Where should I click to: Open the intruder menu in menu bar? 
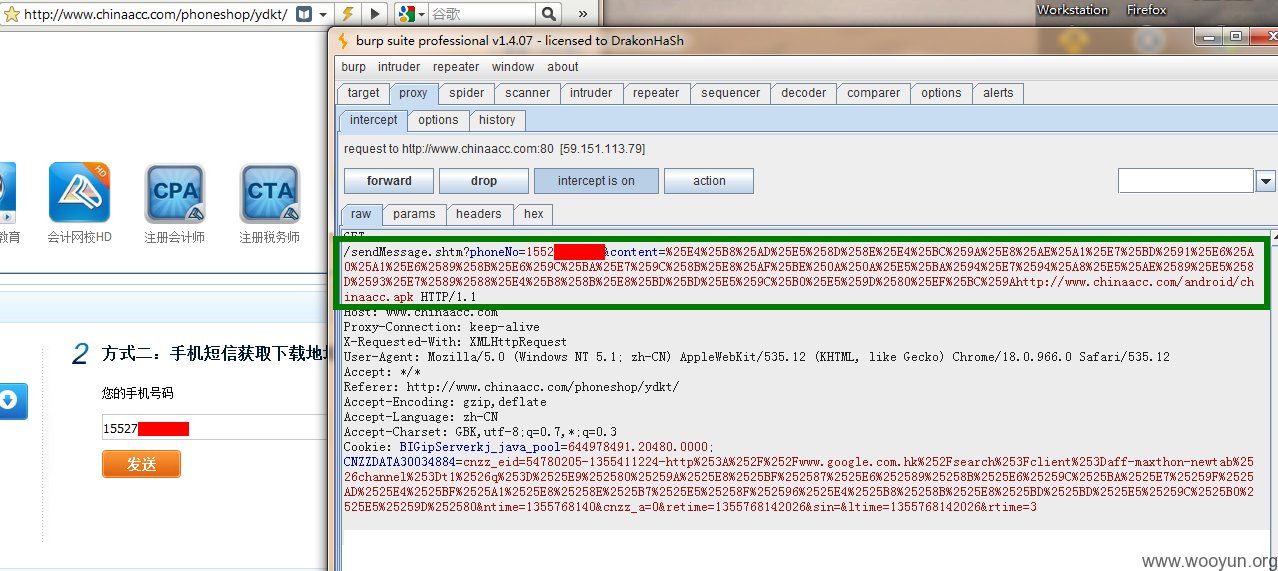(399, 67)
